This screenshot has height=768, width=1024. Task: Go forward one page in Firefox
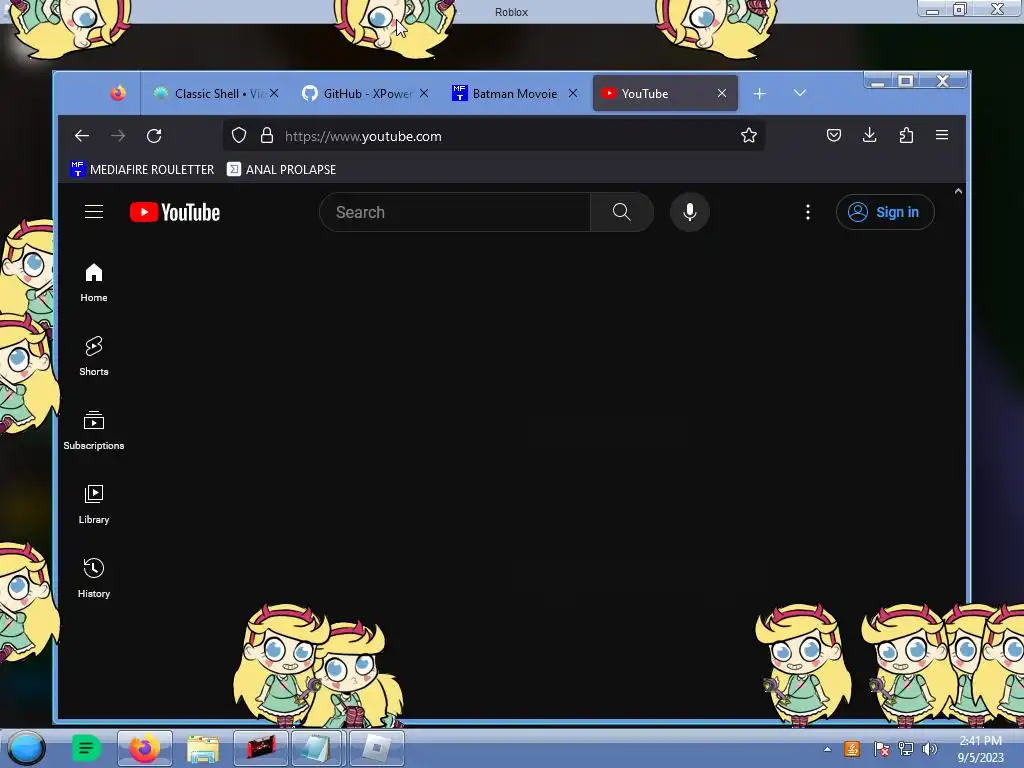point(118,135)
